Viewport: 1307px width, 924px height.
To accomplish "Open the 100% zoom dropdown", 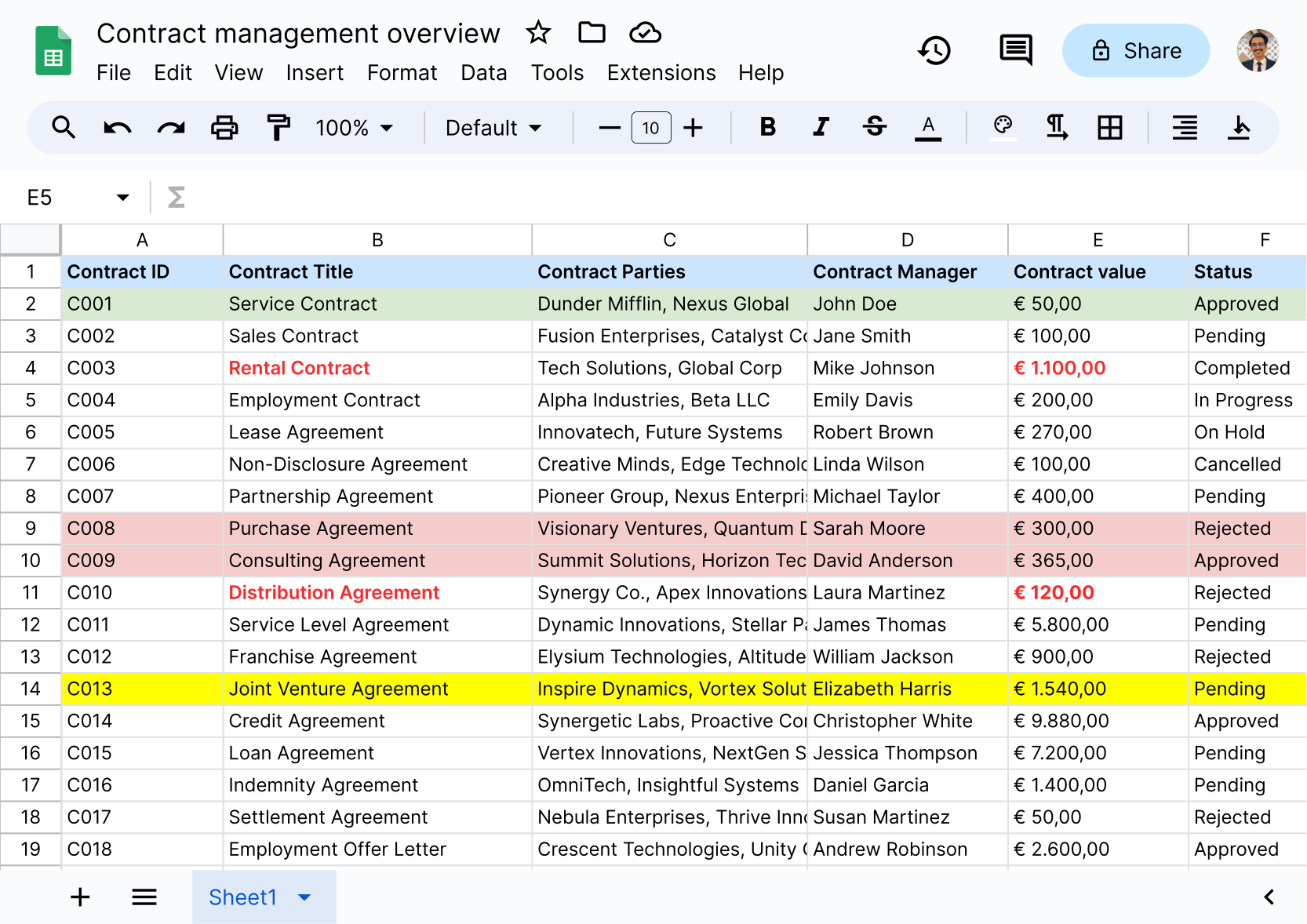I will pyautogui.click(x=354, y=128).
